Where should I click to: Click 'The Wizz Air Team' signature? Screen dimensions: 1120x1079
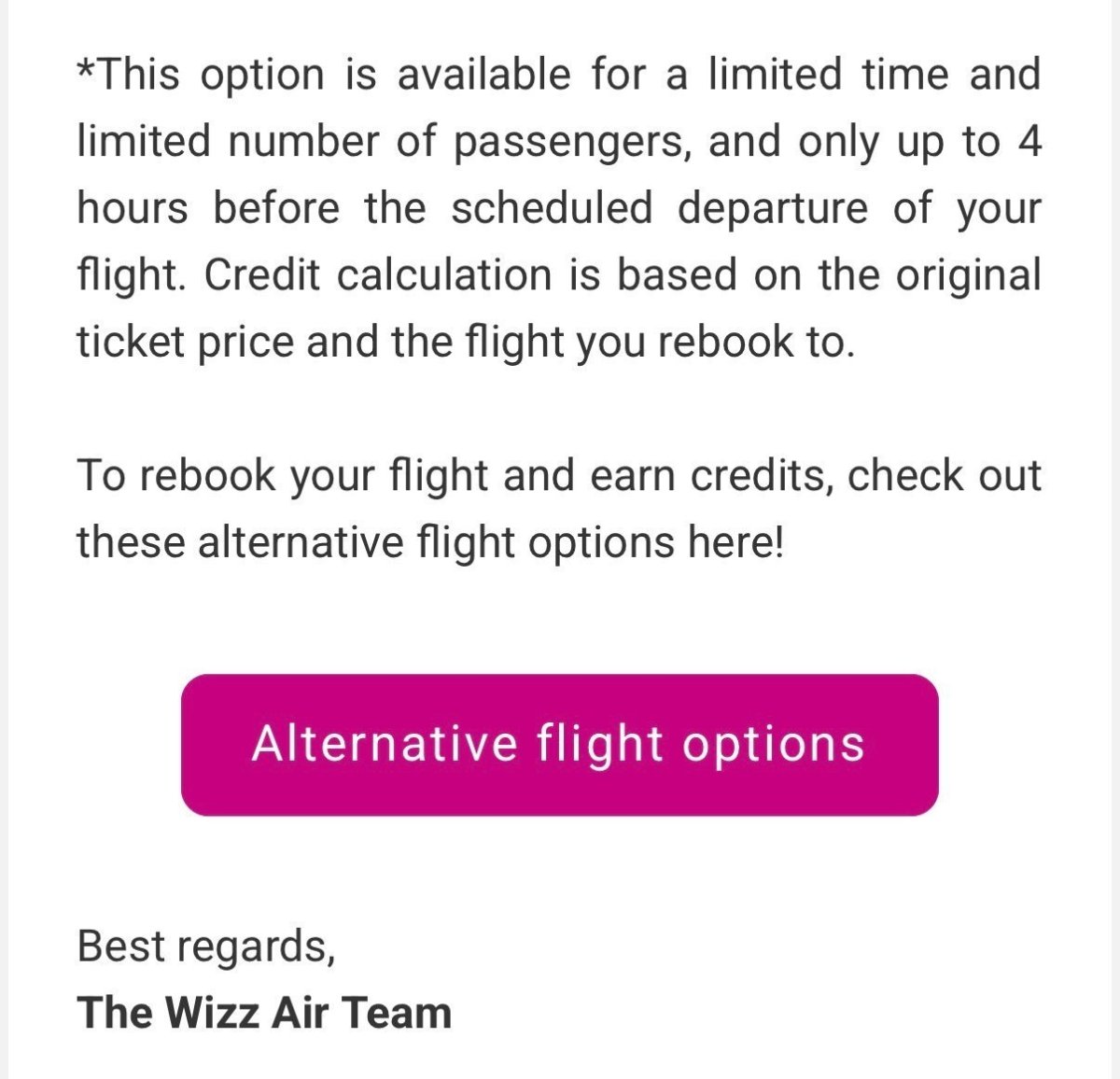tap(264, 1012)
